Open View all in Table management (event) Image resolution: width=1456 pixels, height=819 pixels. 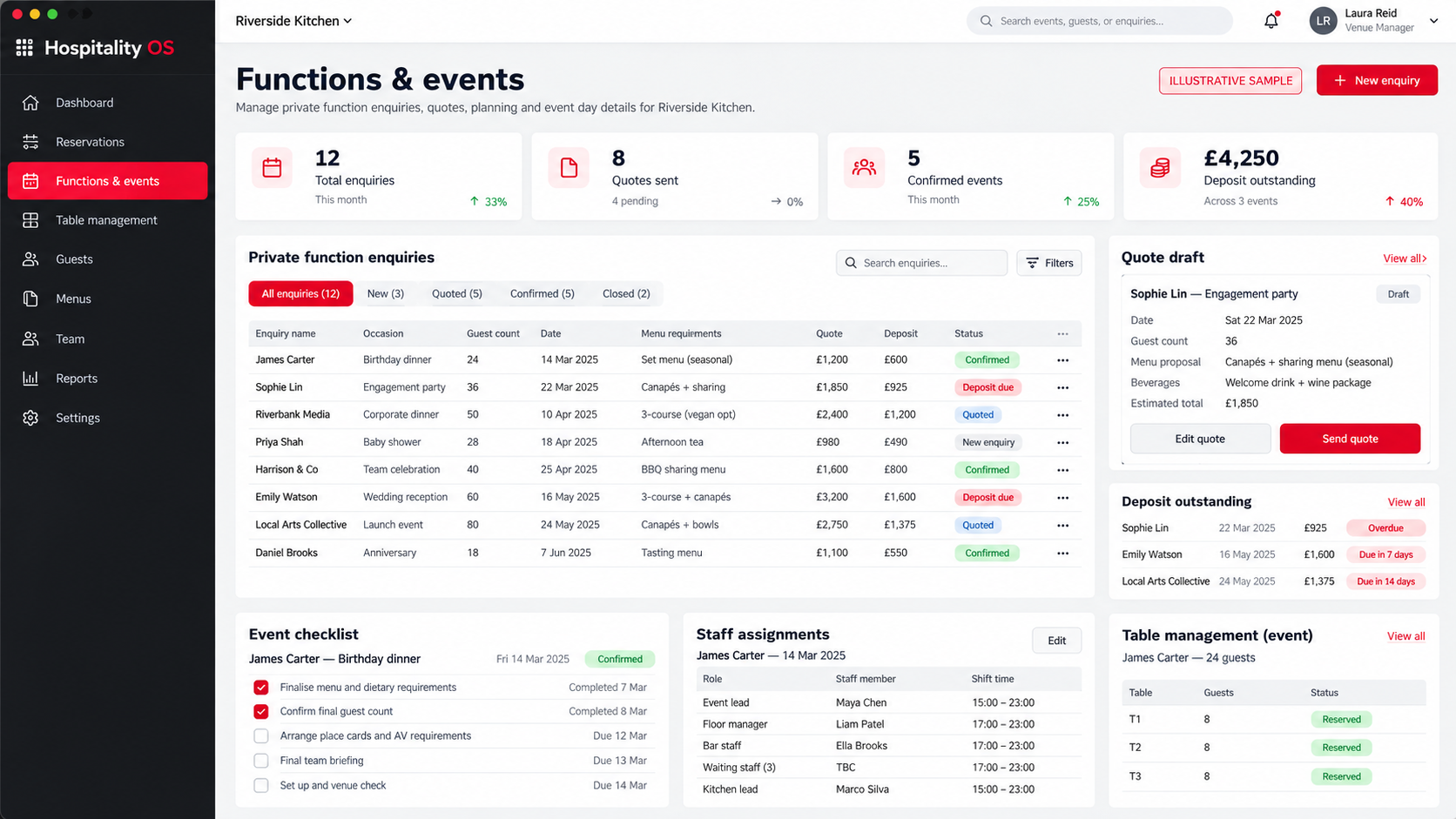point(1406,636)
